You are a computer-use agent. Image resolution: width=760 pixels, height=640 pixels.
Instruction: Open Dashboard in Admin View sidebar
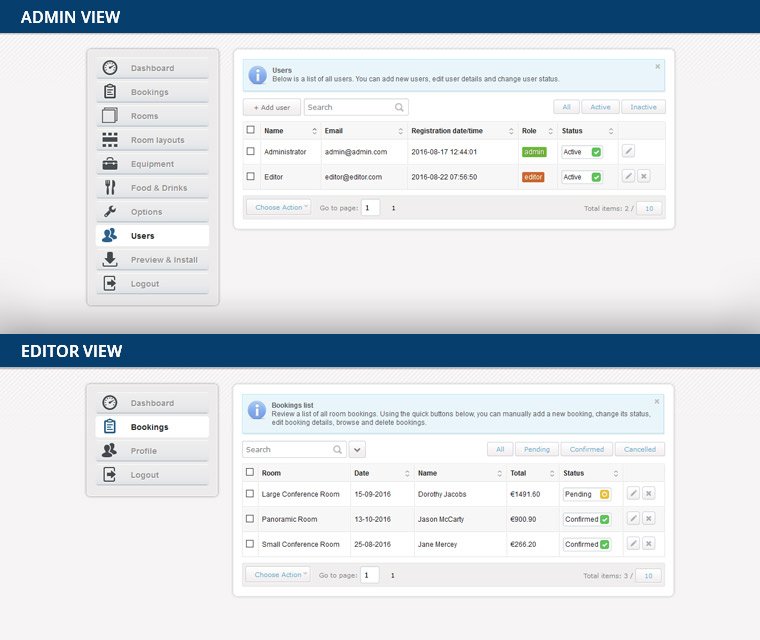[x=152, y=68]
